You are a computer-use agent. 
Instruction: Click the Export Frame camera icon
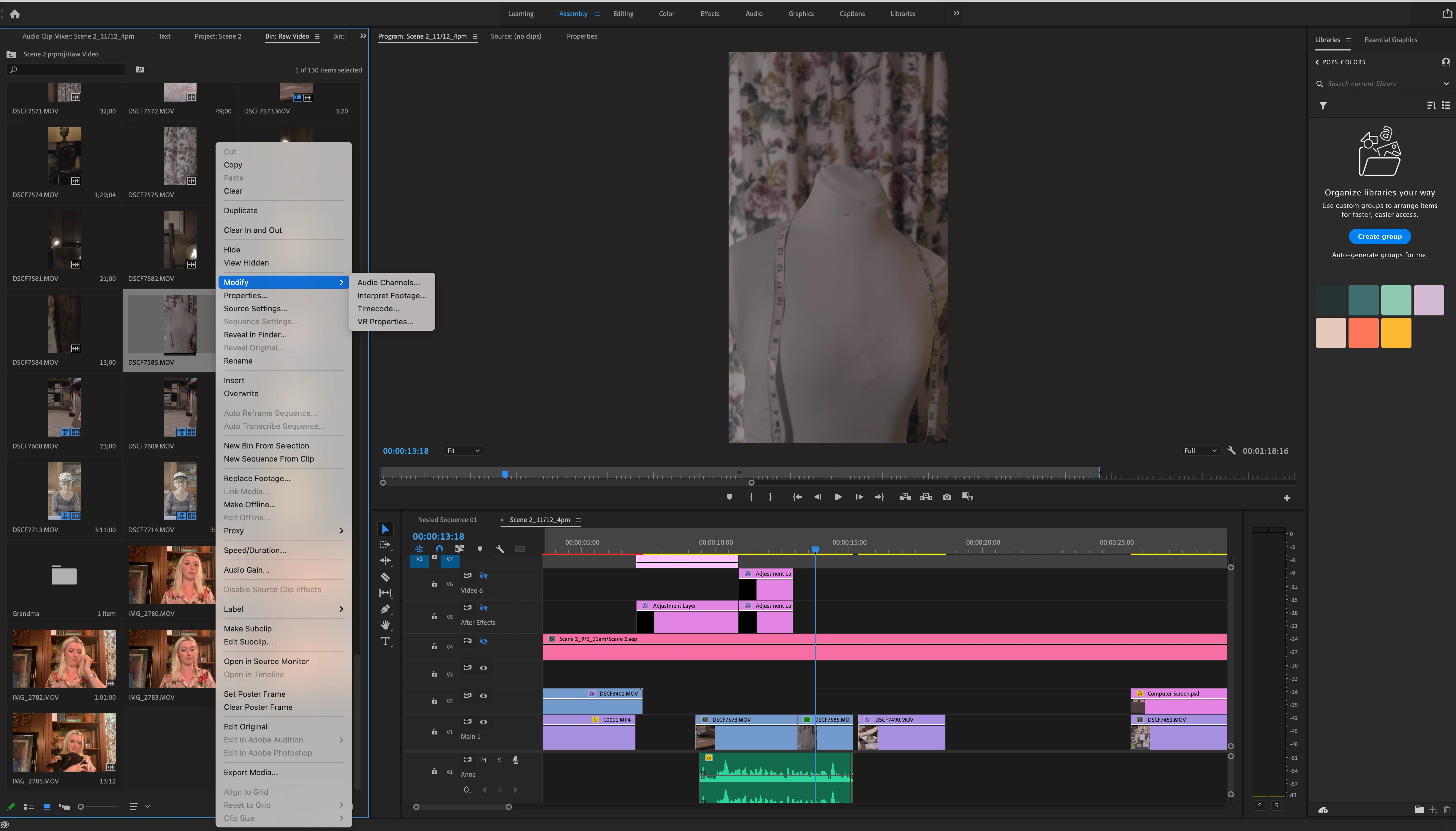pyautogui.click(x=947, y=497)
